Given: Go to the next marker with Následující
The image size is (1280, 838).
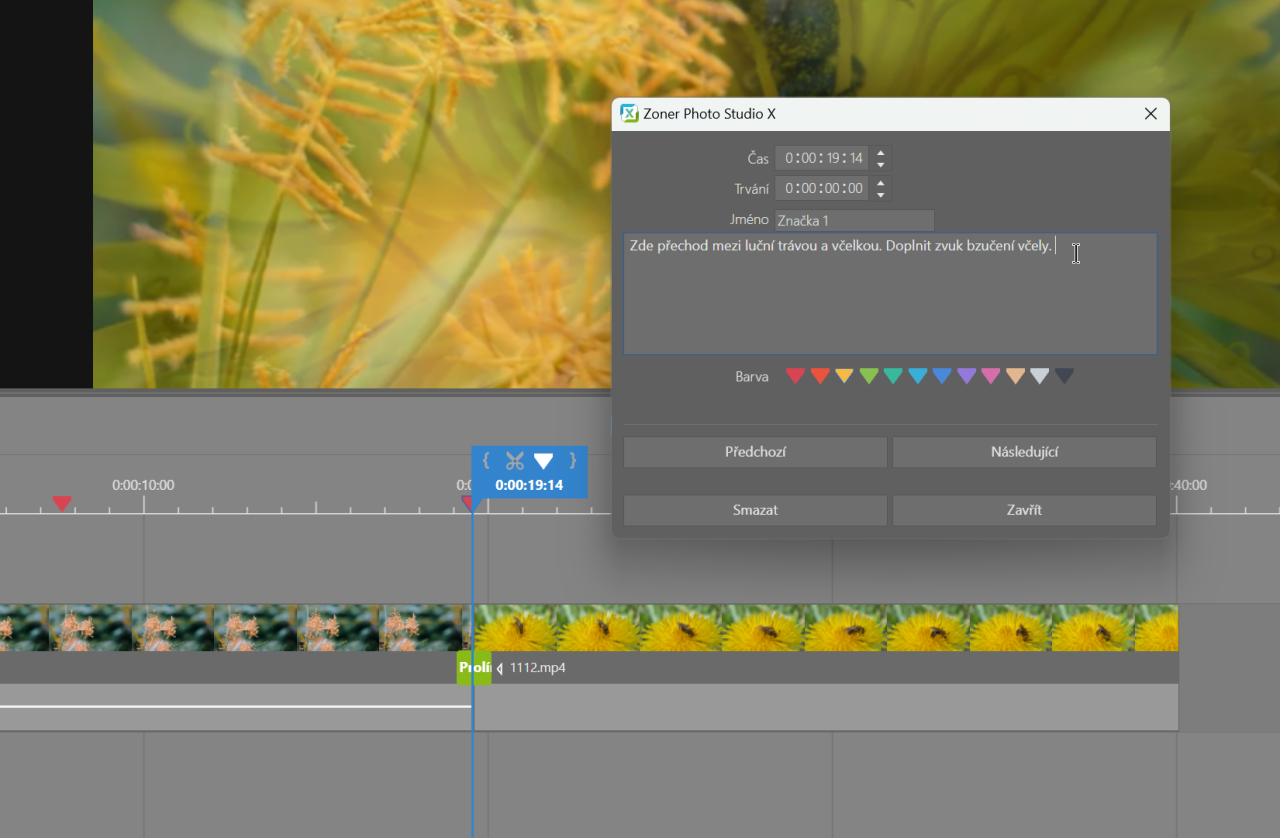Looking at the screenshot, I should click(x=1024, y=452).
